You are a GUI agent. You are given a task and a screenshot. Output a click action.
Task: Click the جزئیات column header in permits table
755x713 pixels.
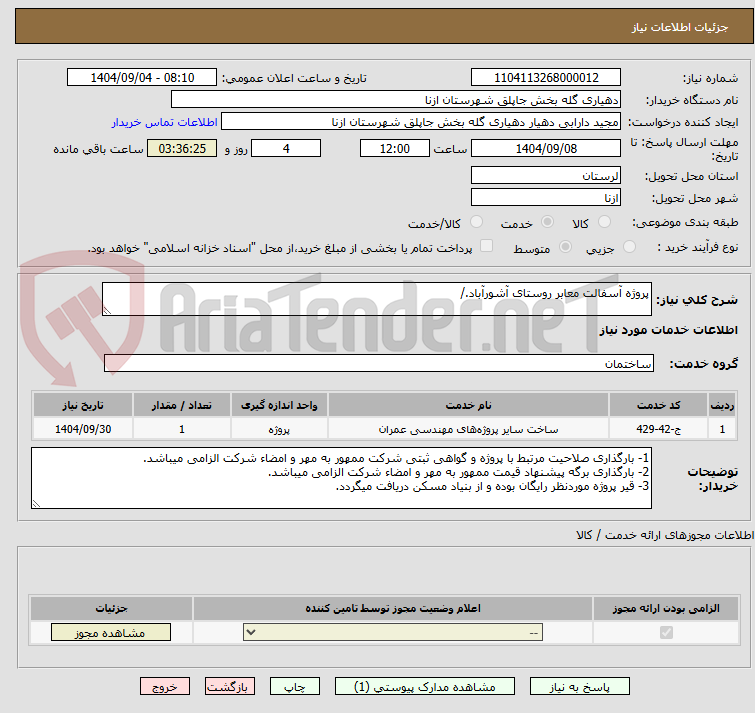click(x=111, y=608)
